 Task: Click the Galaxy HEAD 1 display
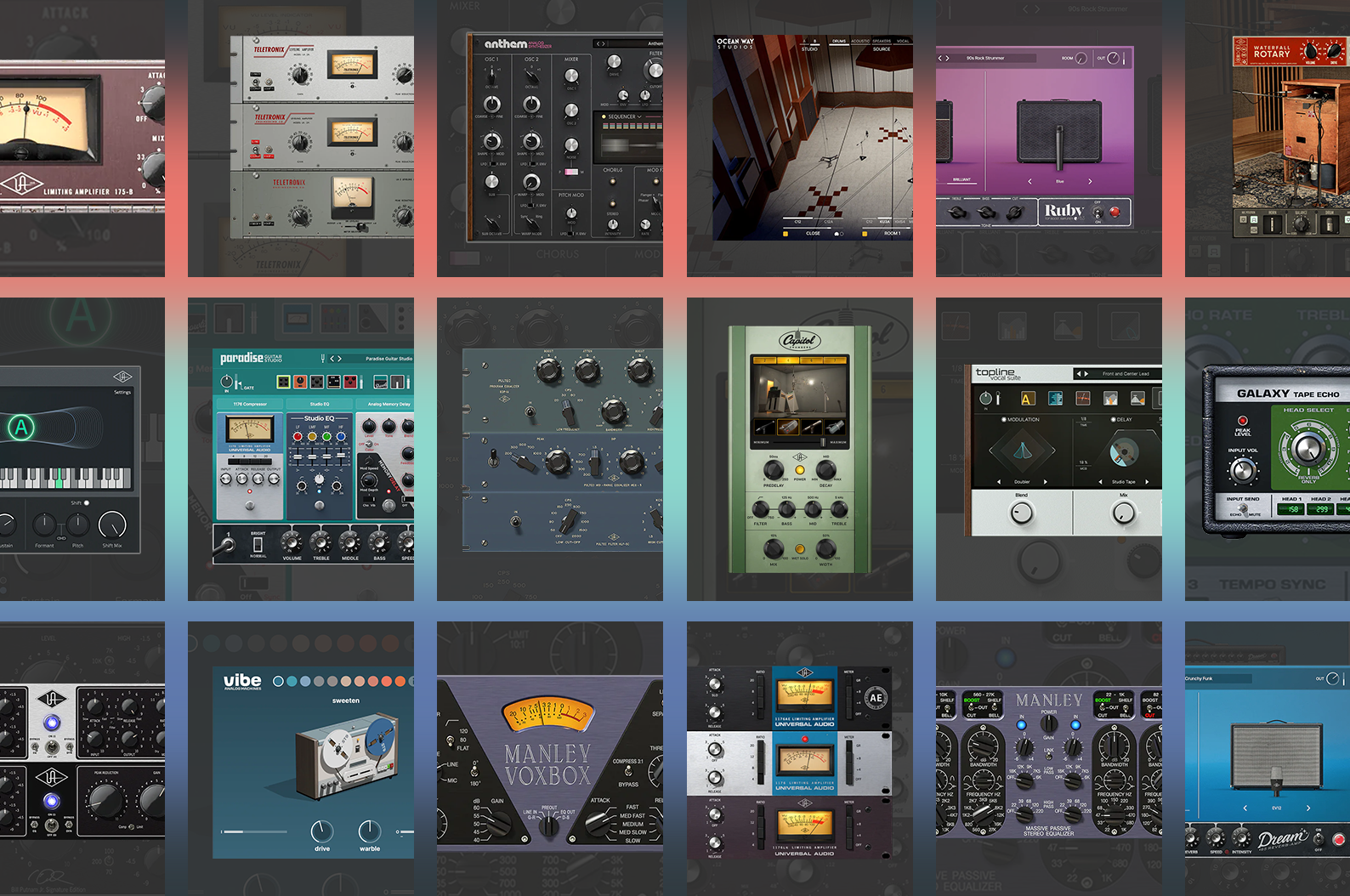tap(1290, 509)
